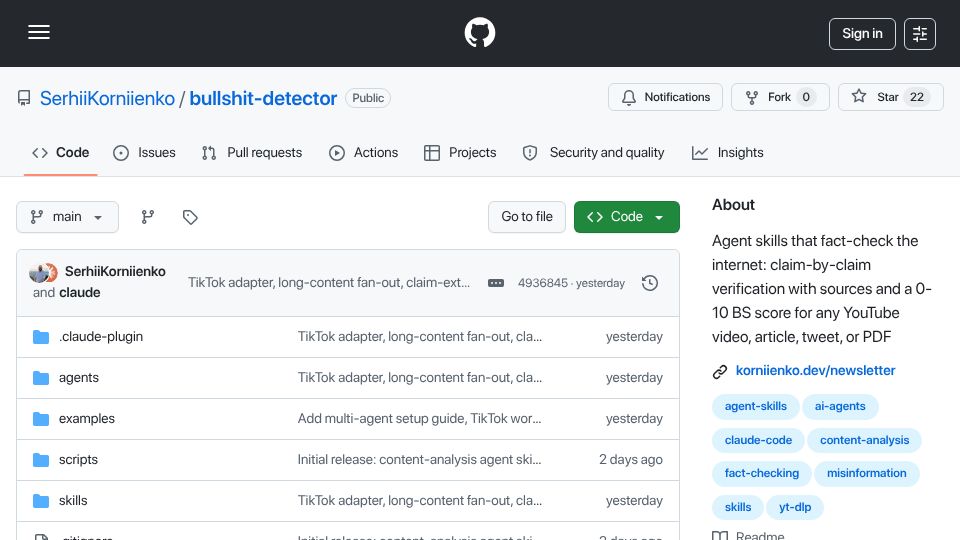Click the star count 22
960x540 pixels.
coord(917,97)
